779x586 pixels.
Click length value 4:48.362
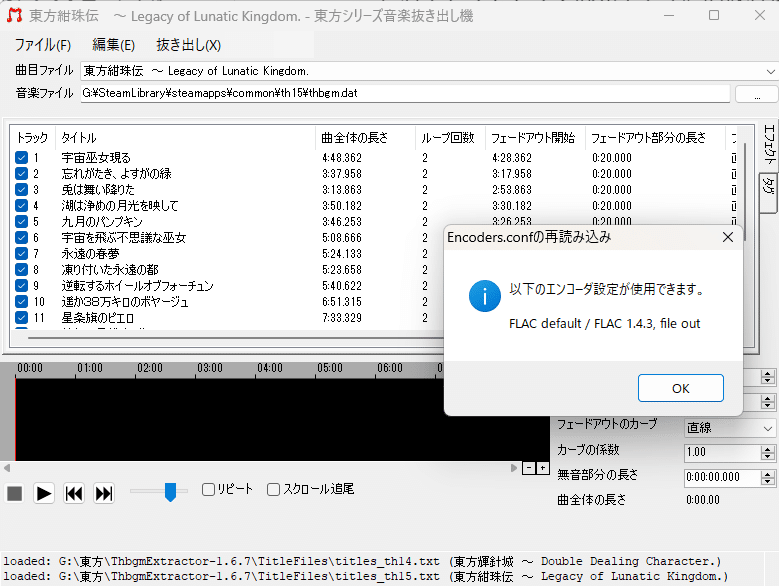(342, 158)
